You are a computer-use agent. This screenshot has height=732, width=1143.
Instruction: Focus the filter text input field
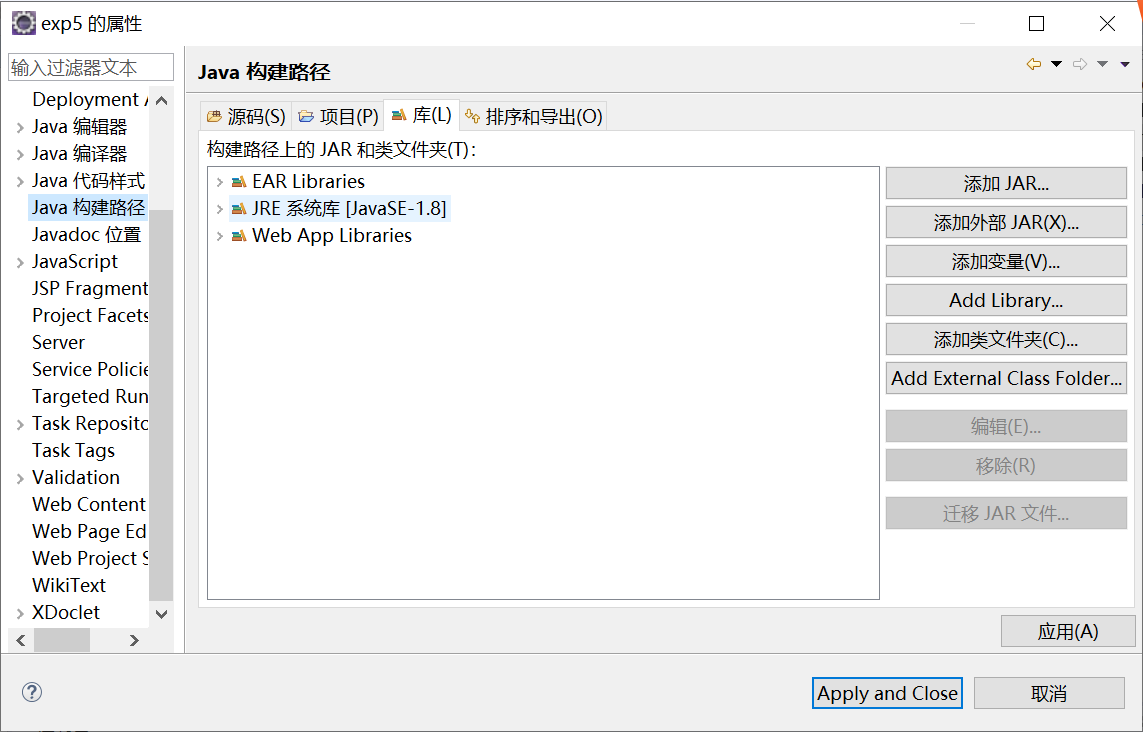pos(90,68)
